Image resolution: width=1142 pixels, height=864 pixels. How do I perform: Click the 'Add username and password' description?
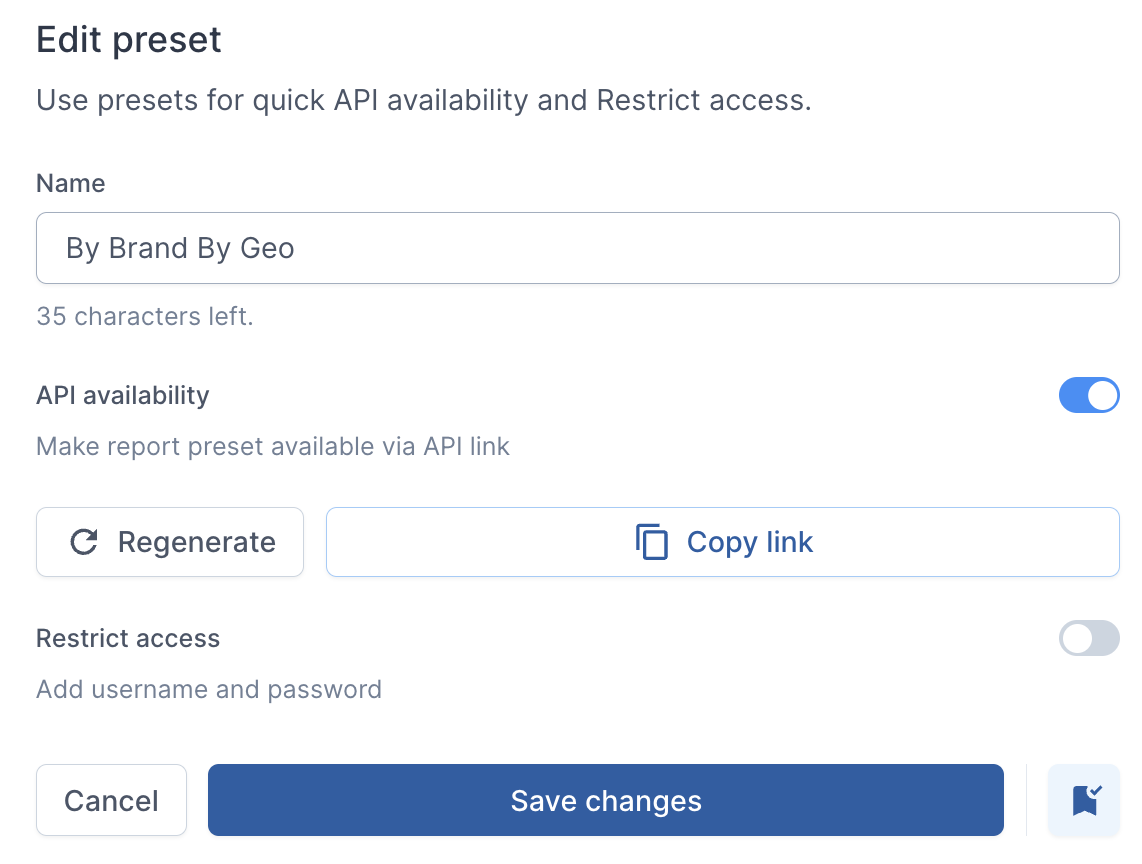coord(209,689)
